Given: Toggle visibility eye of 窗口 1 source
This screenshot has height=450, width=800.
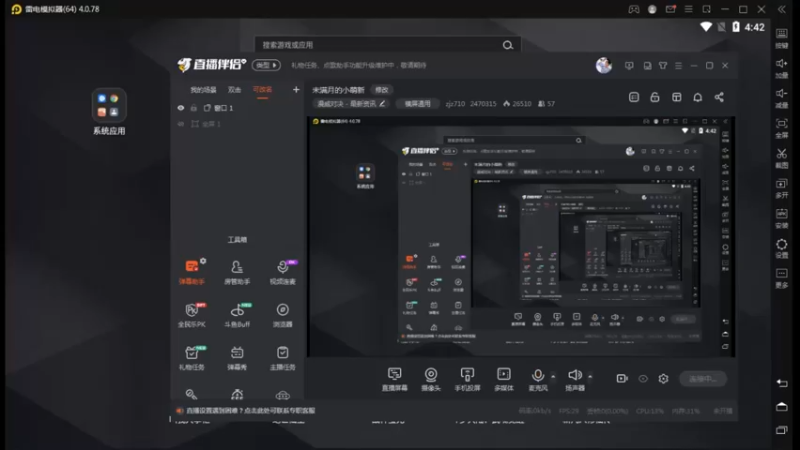Looking at the screenshot, I should (181, 108).
